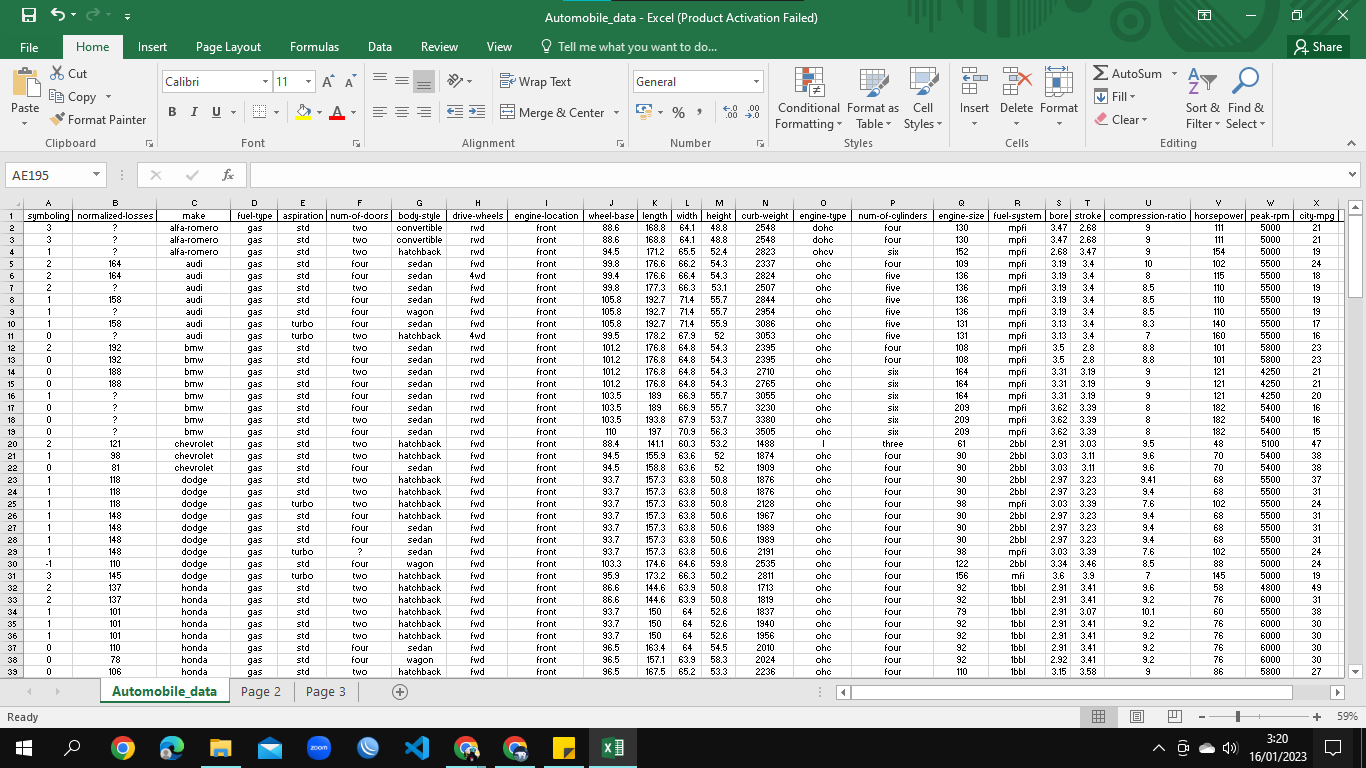Open the font size dropdown

[310, 81]
